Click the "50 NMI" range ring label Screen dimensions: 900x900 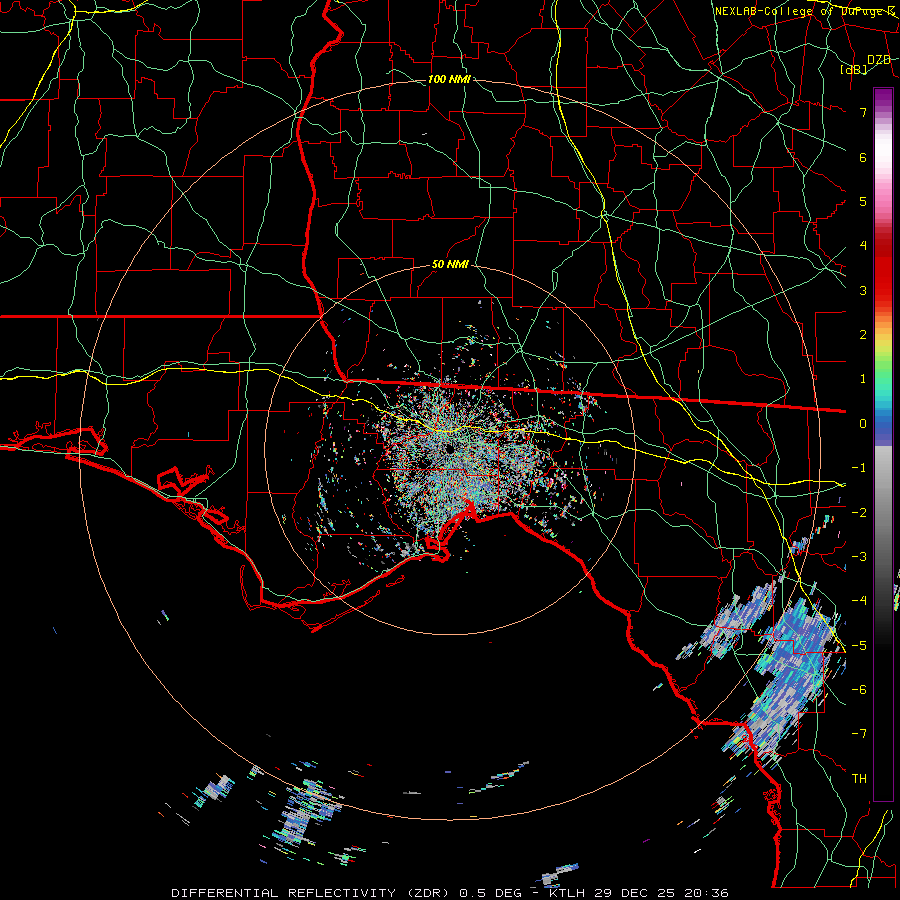point(450,265)
